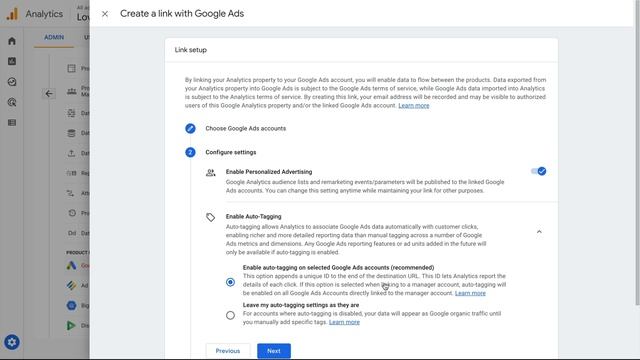
Task: Open Data streams icon in Admin list
Action: pyautogui.click(x=71, y=113)
